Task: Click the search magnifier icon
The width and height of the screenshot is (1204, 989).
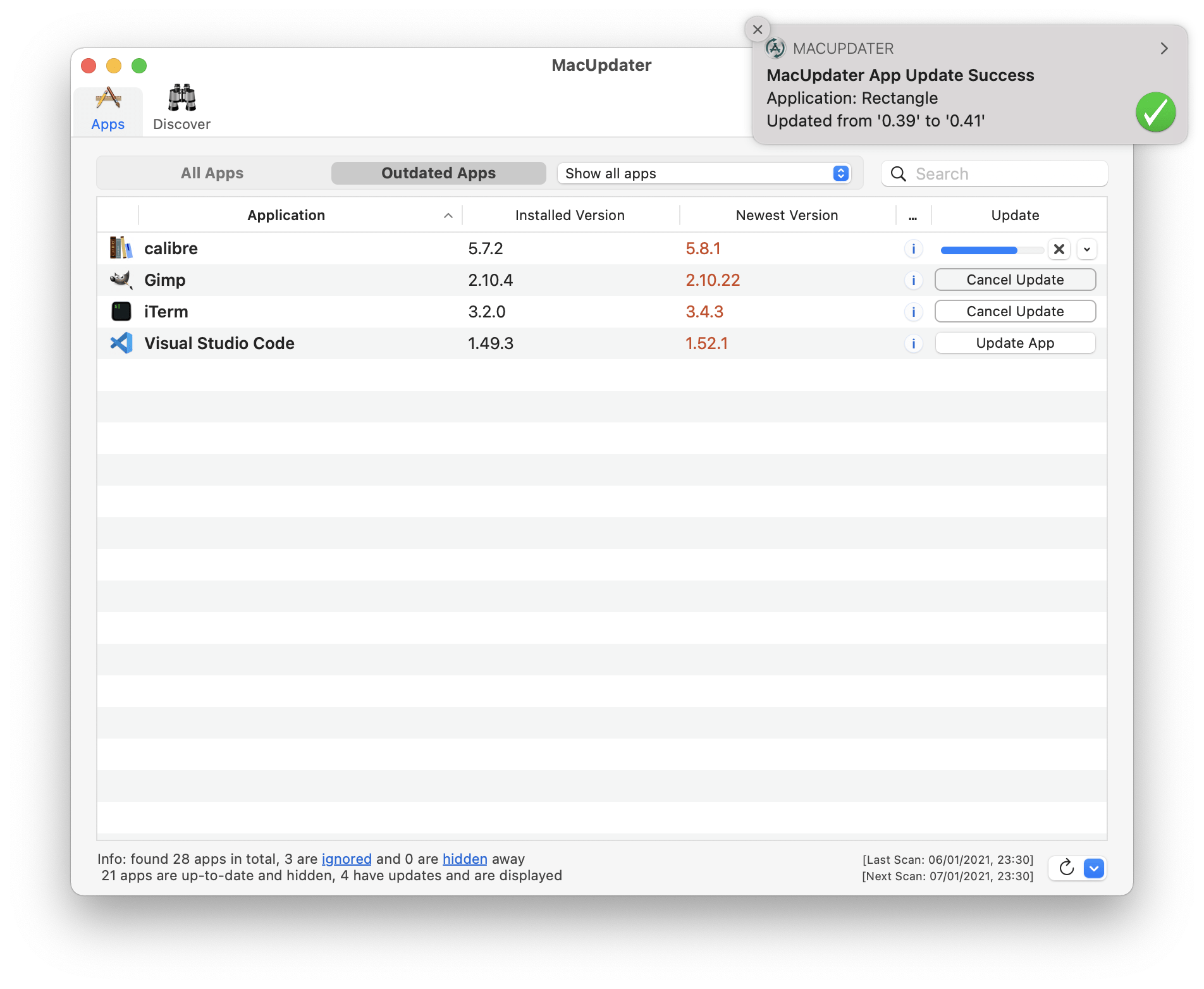Action: click(898, 174)
